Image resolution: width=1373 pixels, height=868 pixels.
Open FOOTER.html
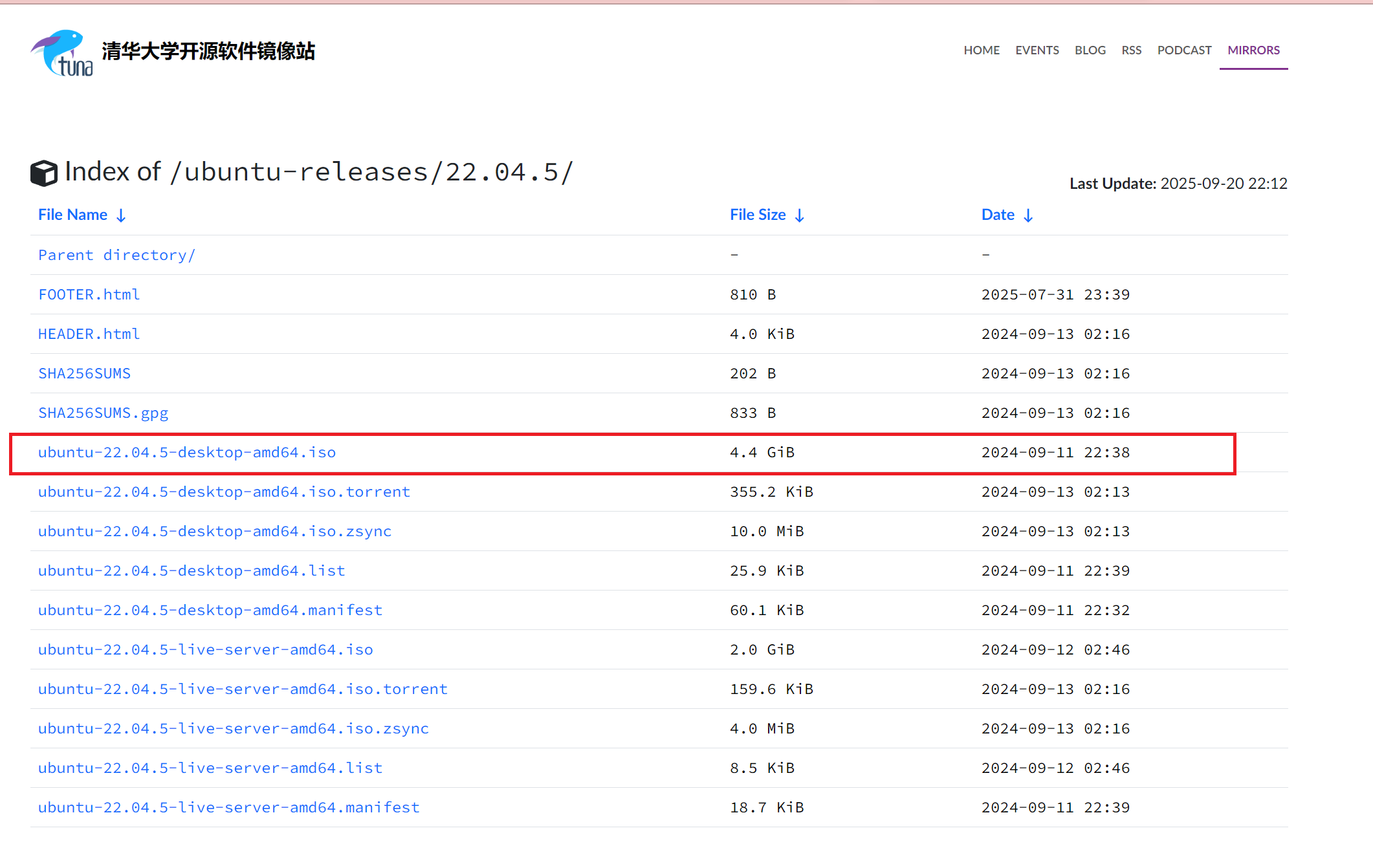pyautogui.click(x=89, y=294)
